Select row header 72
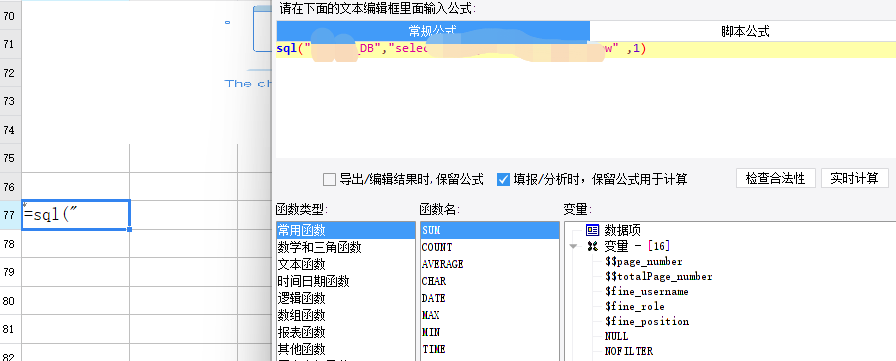896x361 pixels. coord(10,73)
